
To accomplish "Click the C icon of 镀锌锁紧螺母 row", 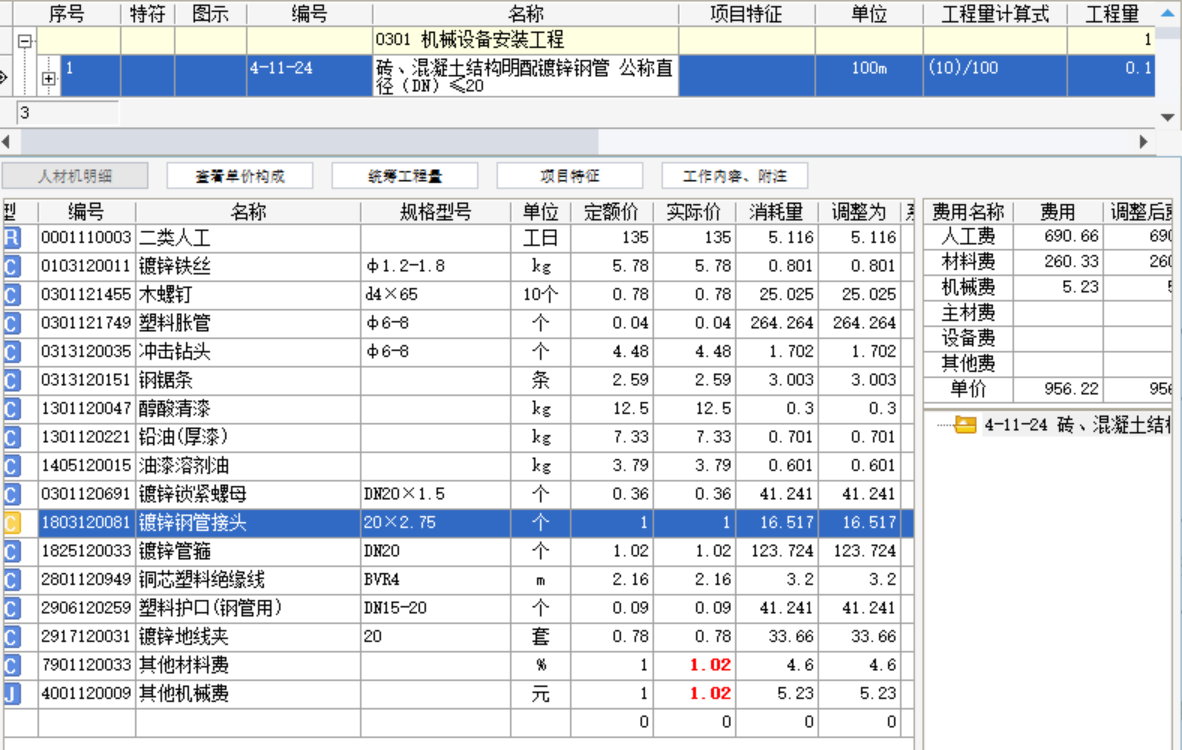I will click(12, 495).
